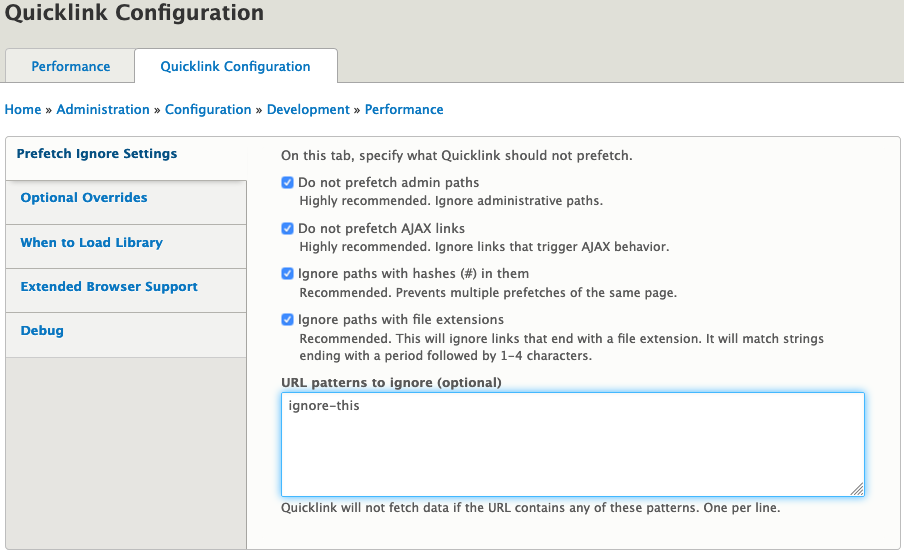
Task: Click the URL patterns to ignore field label
Action: tap(391, 382)
